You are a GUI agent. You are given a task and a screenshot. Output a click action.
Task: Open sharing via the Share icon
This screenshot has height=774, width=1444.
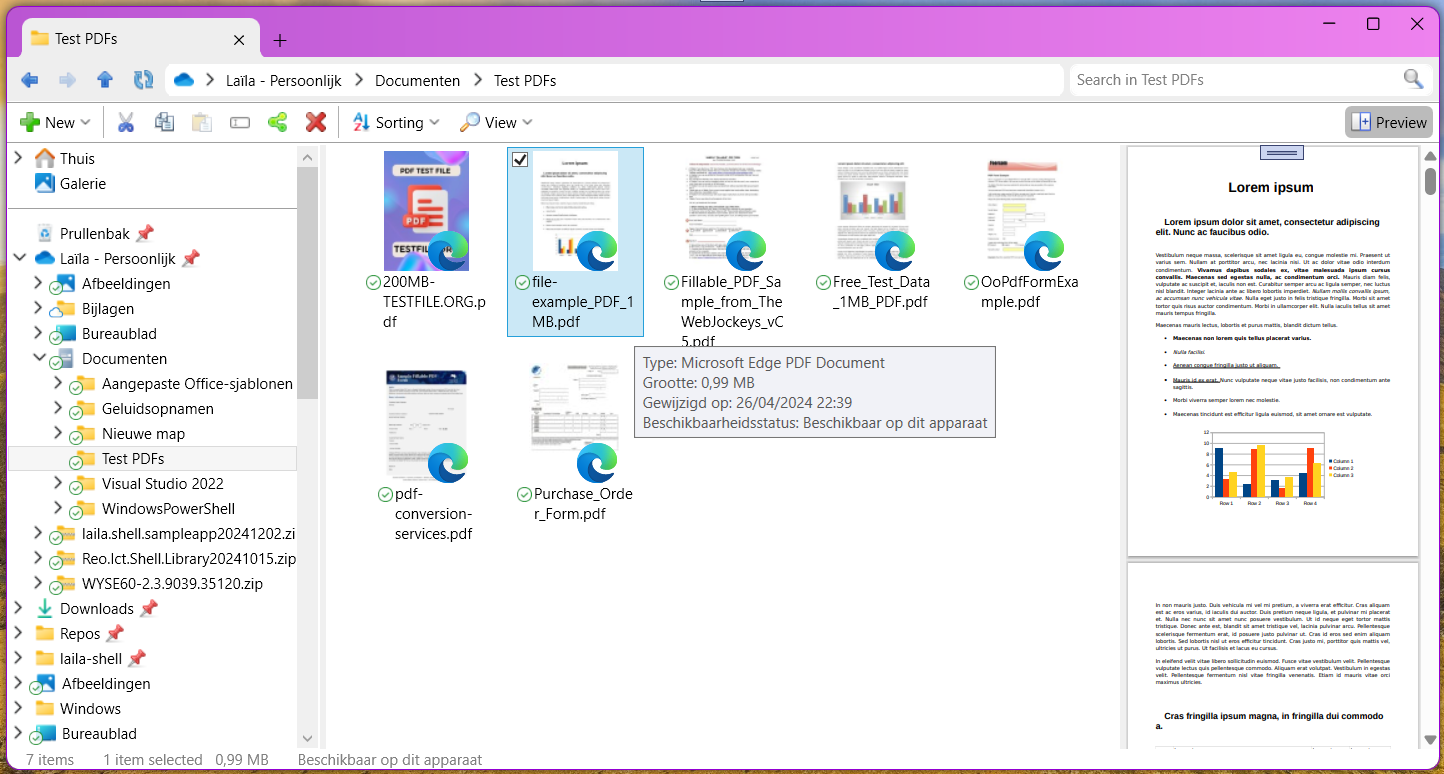pos(277,122)
